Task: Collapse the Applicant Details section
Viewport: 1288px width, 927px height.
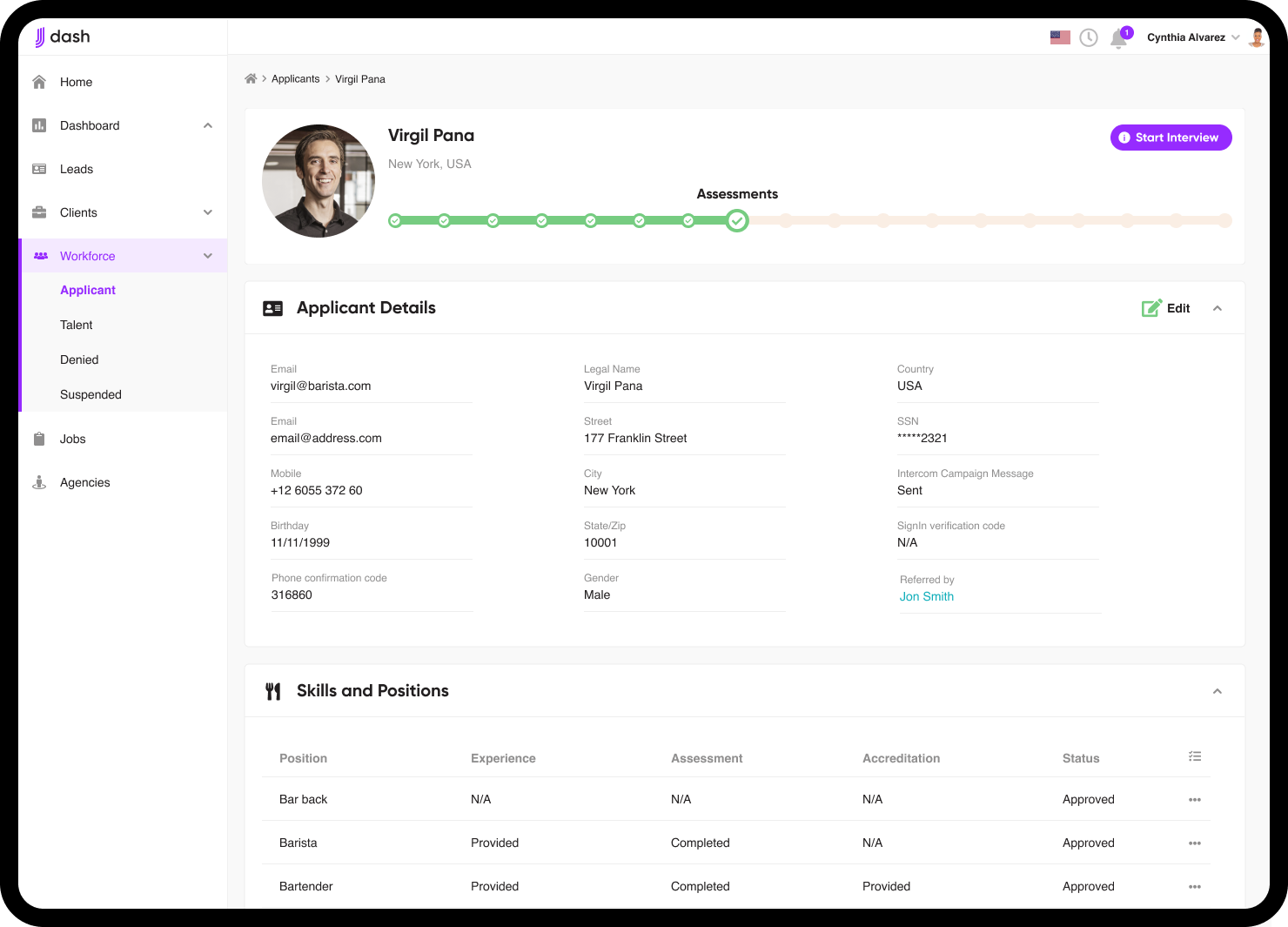Action: (x=1218, y=308)
